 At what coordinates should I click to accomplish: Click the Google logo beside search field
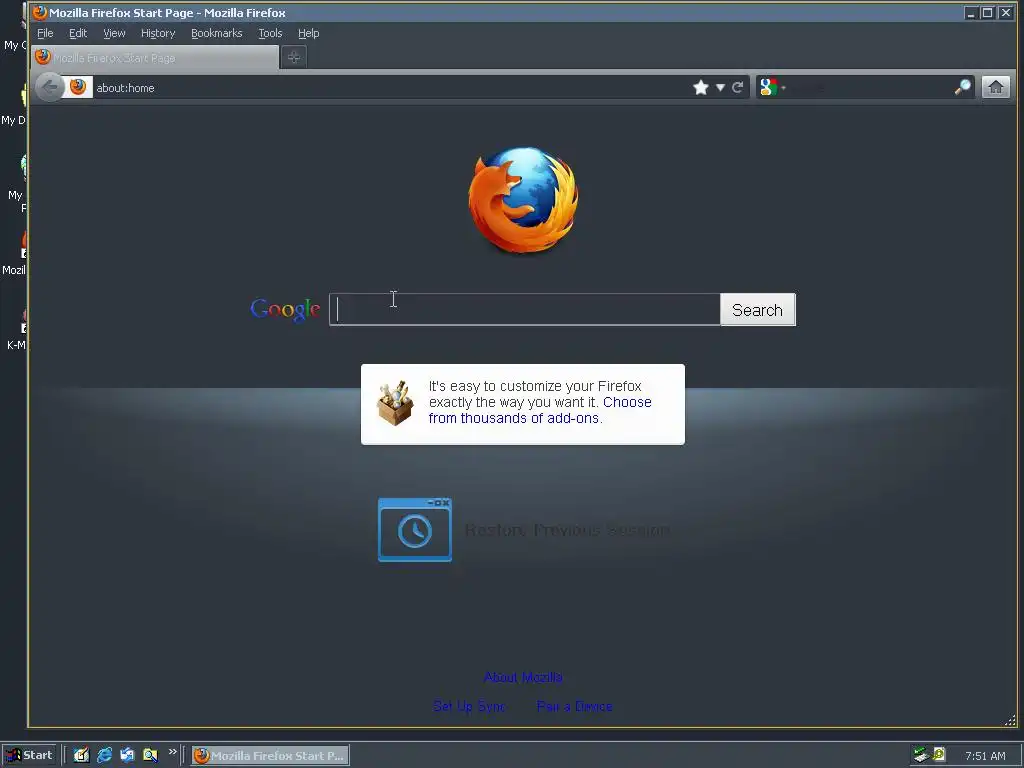tap(285, 310)
